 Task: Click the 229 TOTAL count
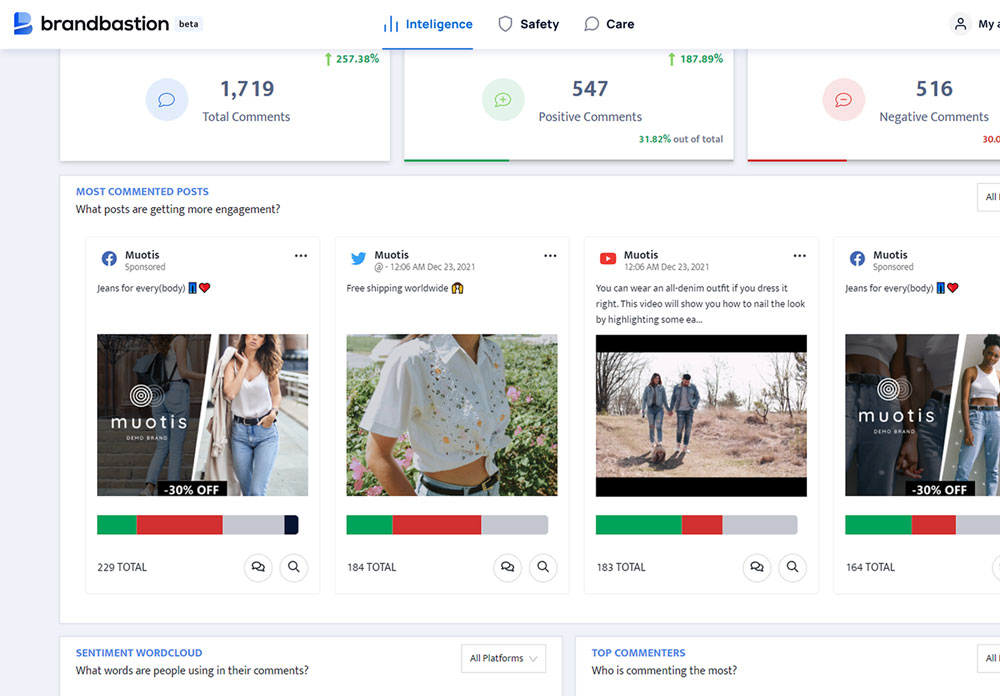point(122,567)
